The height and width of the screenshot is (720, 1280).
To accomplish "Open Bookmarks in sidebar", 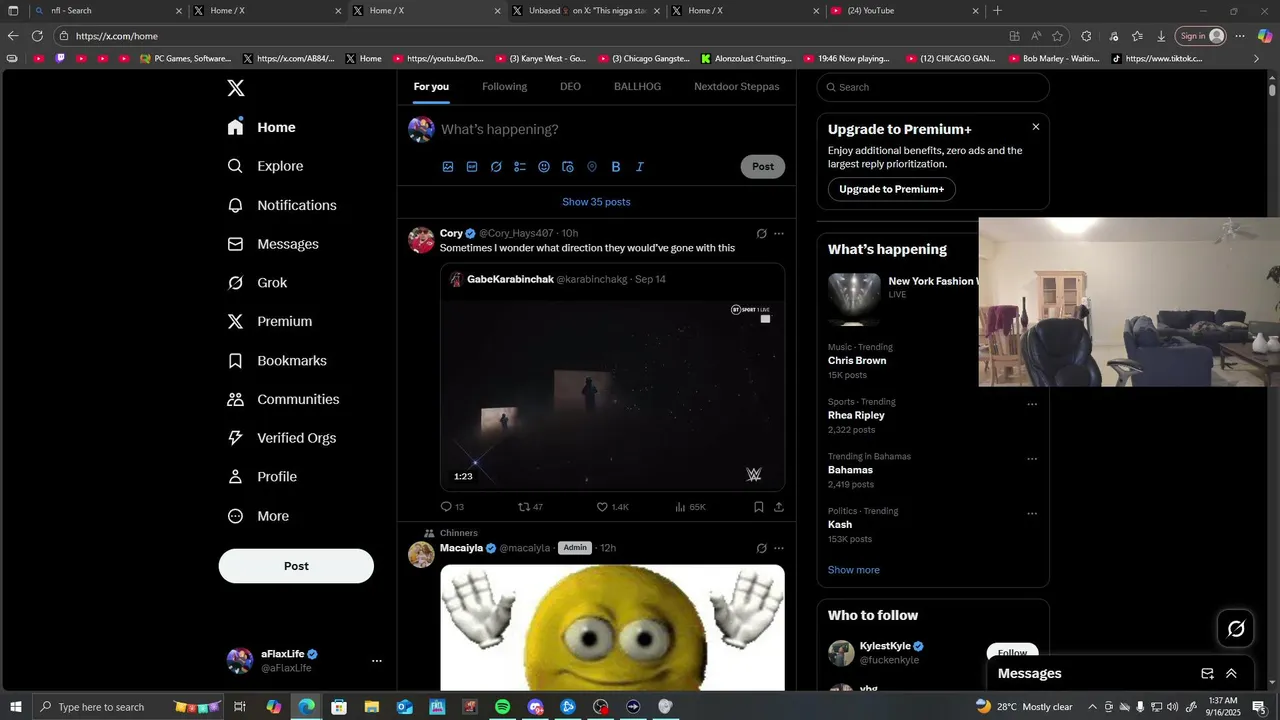I will (277, 360).
